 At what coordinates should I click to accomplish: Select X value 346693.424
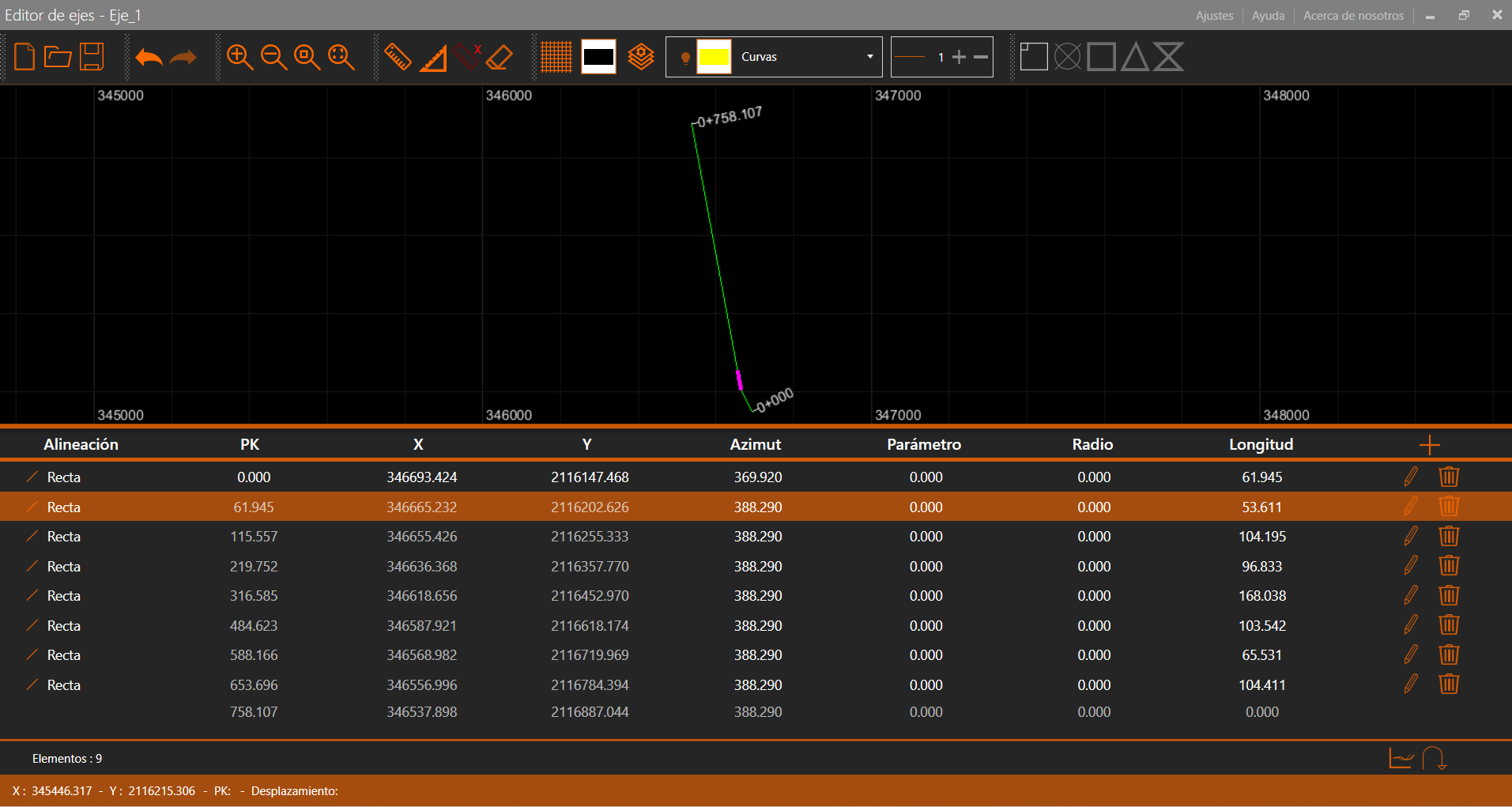click(x=422, y=477)
